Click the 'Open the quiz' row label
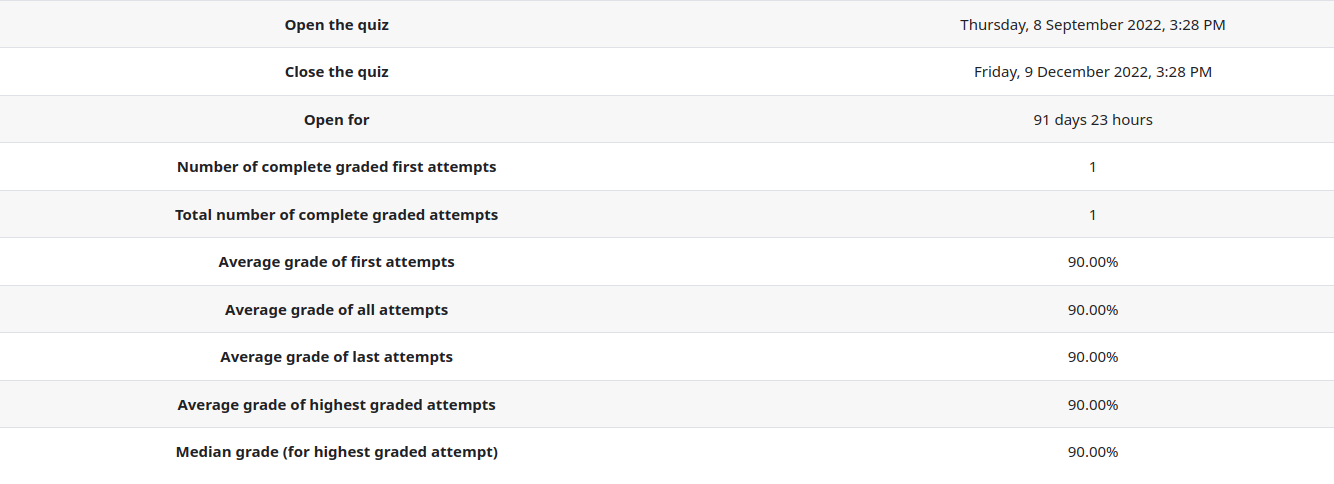Screen dimensions: 1334x484 [337, 25]
